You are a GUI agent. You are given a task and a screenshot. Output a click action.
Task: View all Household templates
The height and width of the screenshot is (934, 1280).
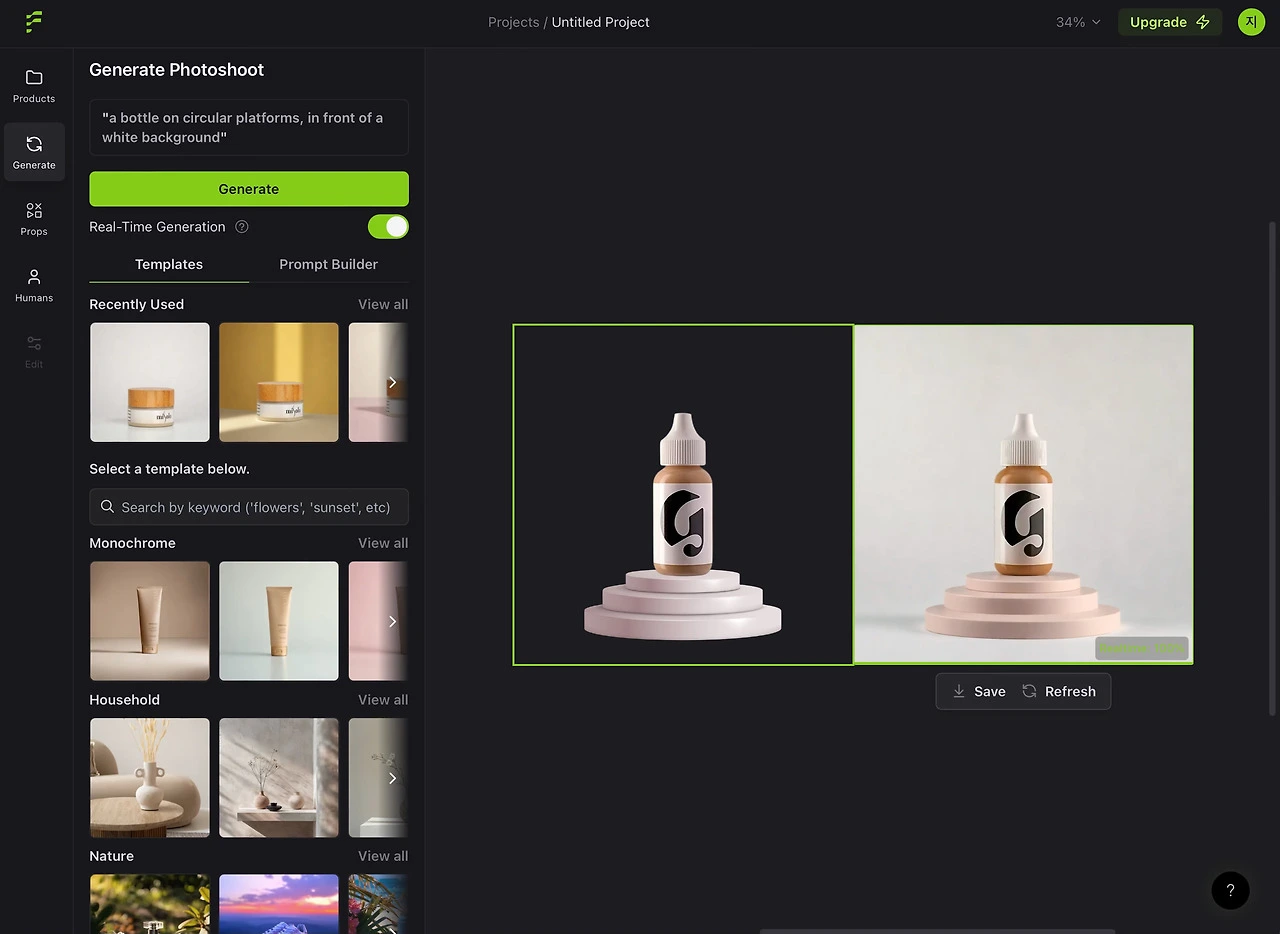pyautogui.click(x=383, y=700)
